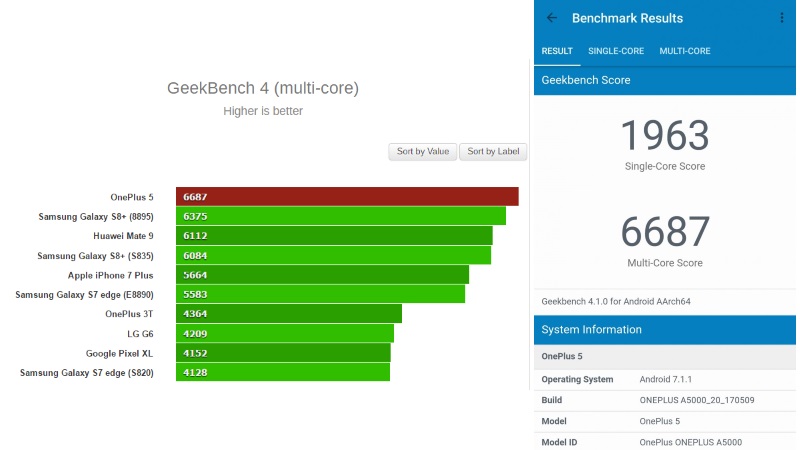Click the Model value 'OnePlus 5'
The height and width of the screenshot is (450, 800).
tap(660, 421)
